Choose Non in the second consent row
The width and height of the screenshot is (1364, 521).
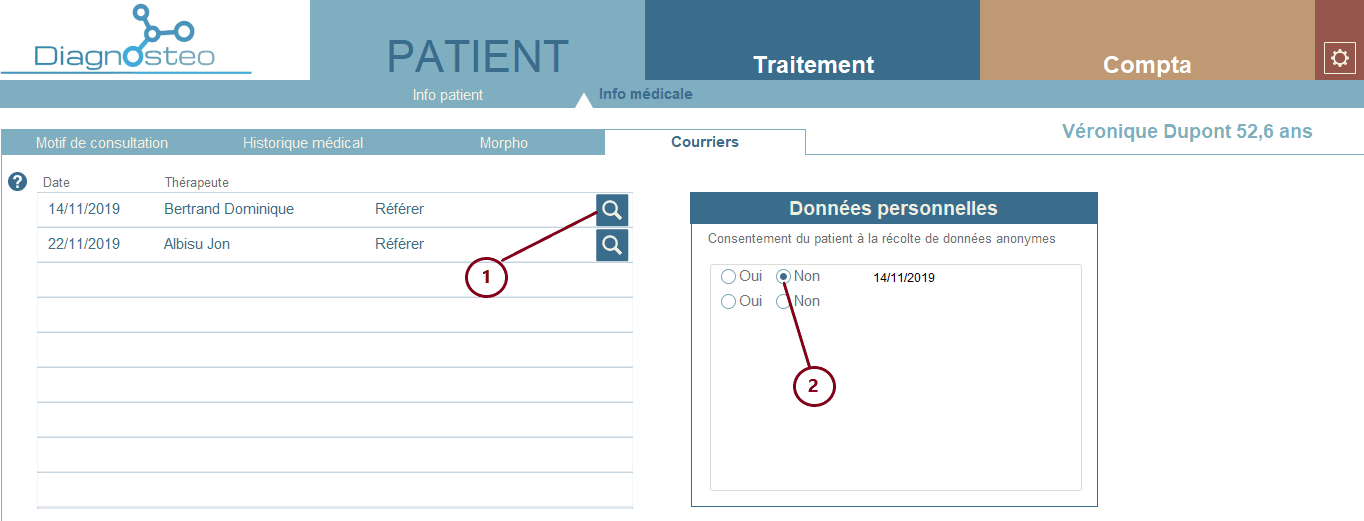[x=784, y=302]
